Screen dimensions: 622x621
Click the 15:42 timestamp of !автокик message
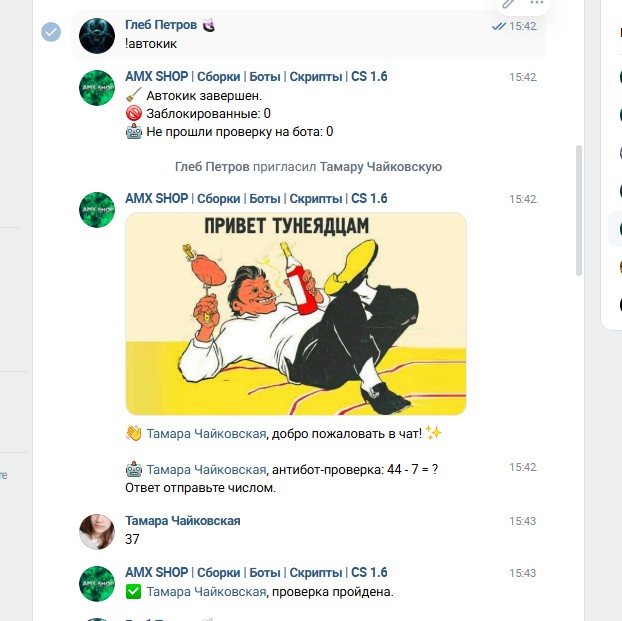(x=523, y=26)
